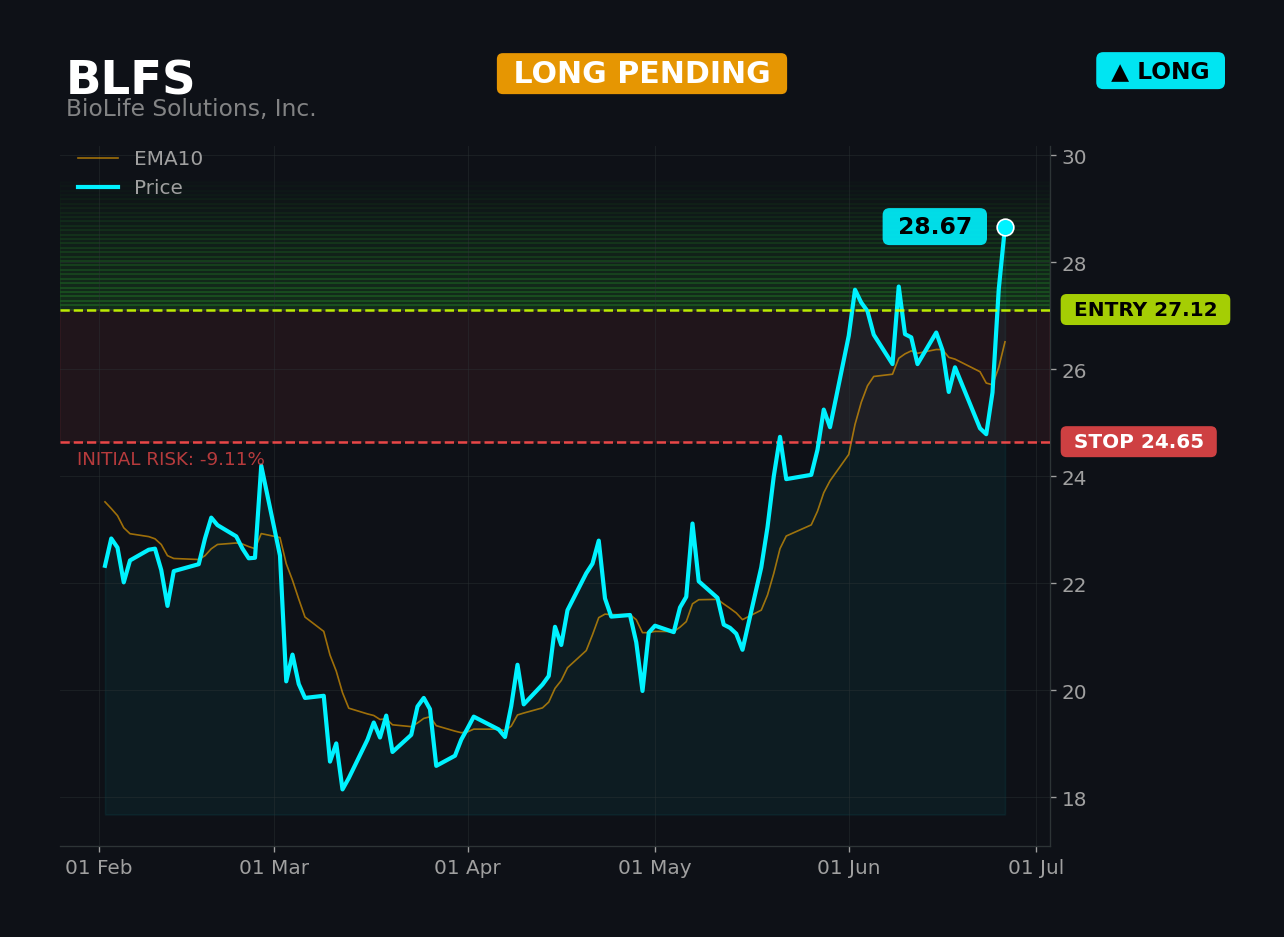Select the 28.67 current price label
The image size is (1284, 937).
click(934, 227)
